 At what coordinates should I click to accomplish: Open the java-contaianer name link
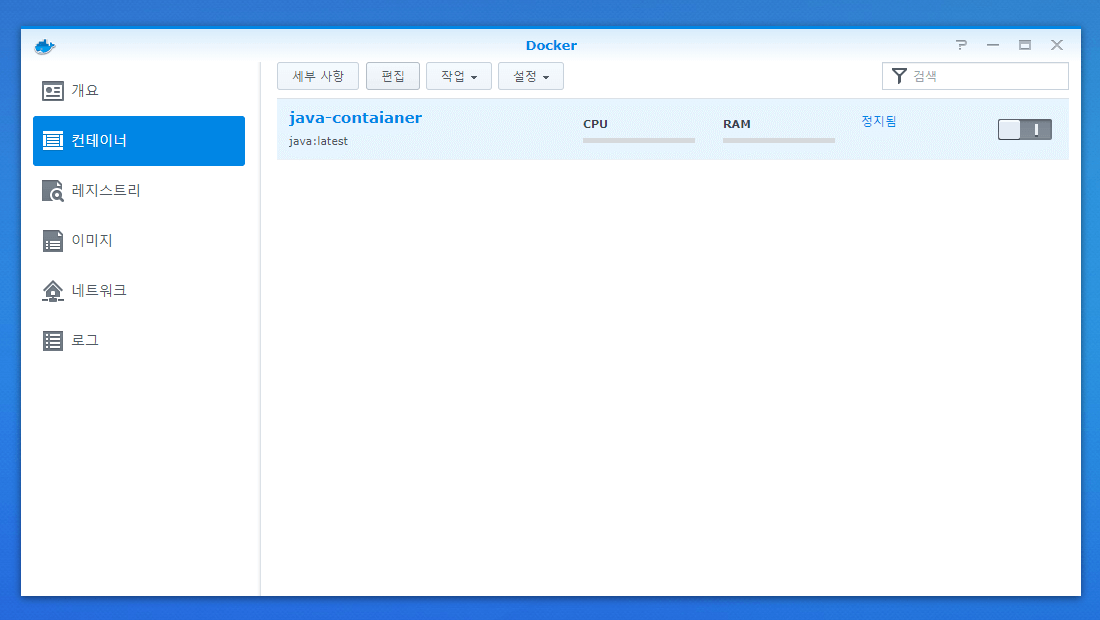coord(356,118)
